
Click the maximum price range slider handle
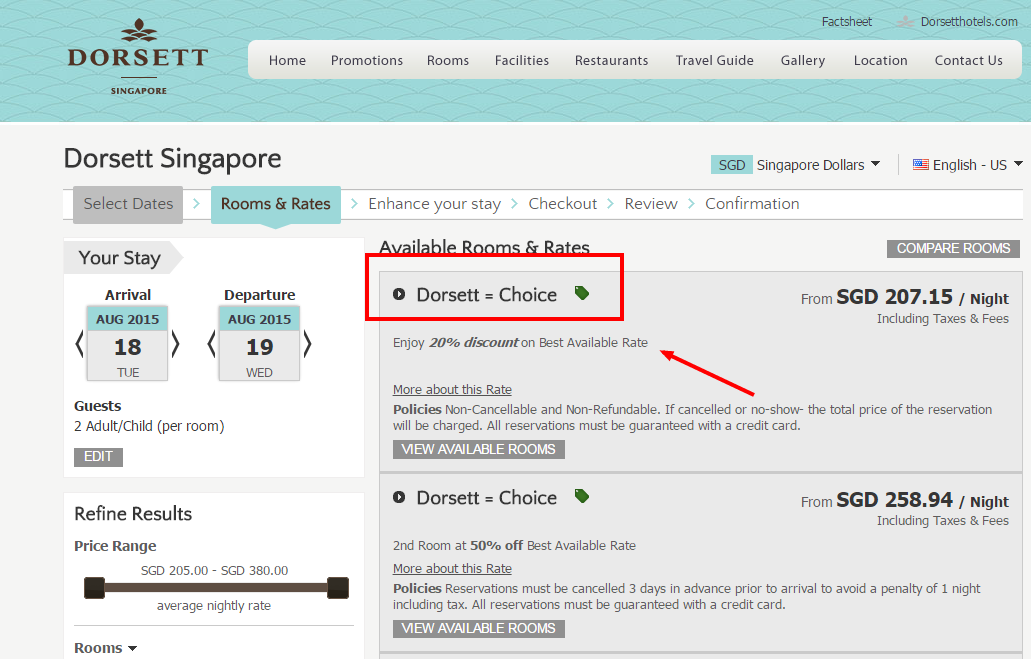[338, 587]
